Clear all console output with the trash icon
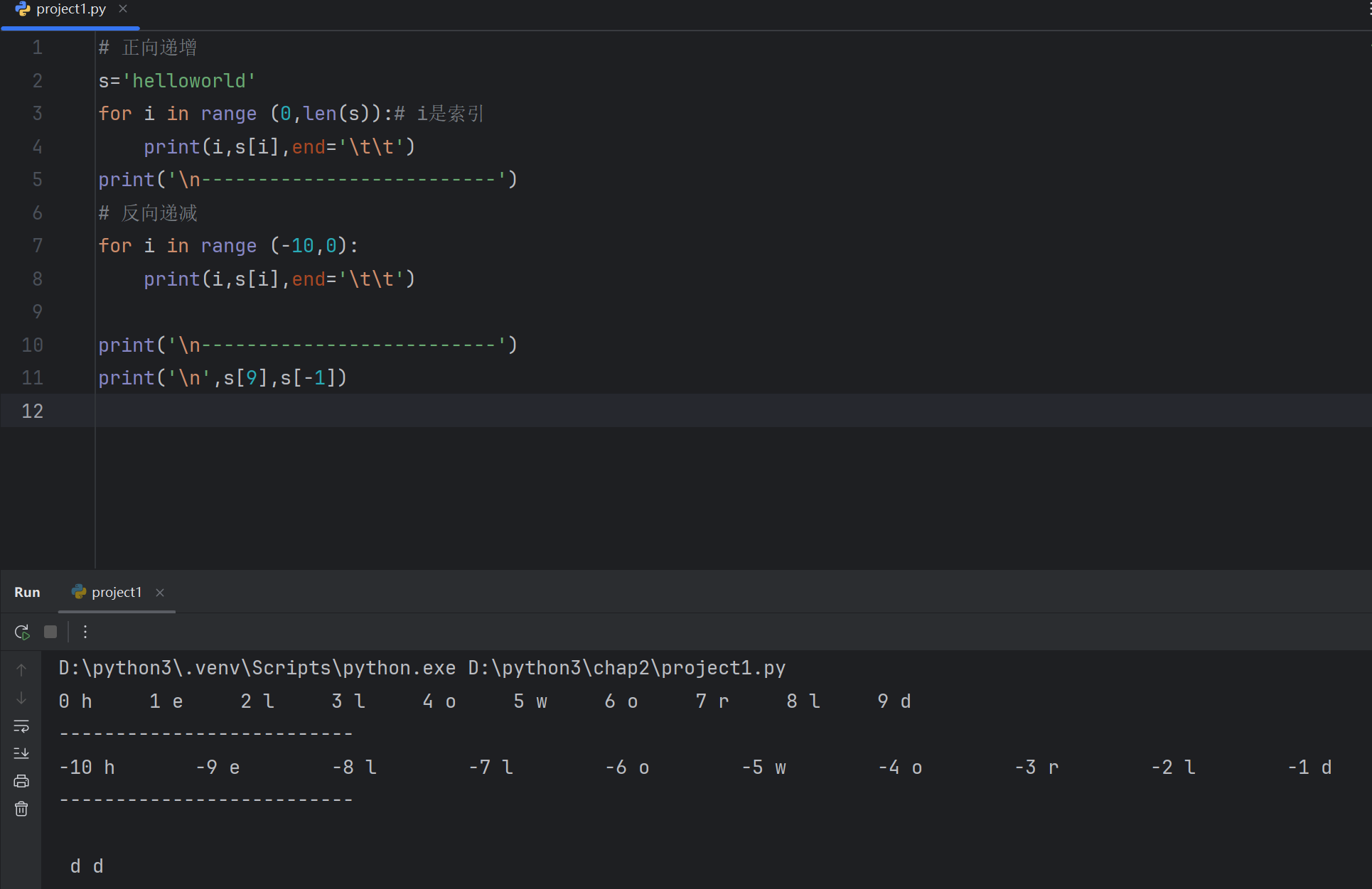 point(21,809)
